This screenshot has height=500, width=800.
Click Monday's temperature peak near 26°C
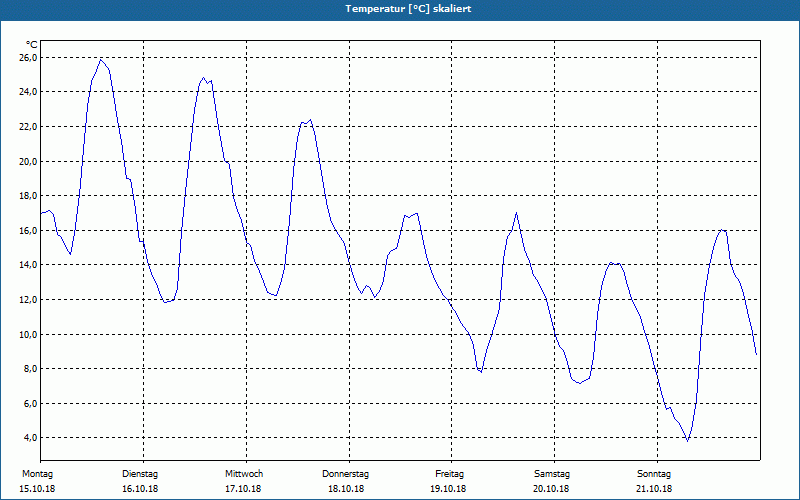(x=101, y=60)
